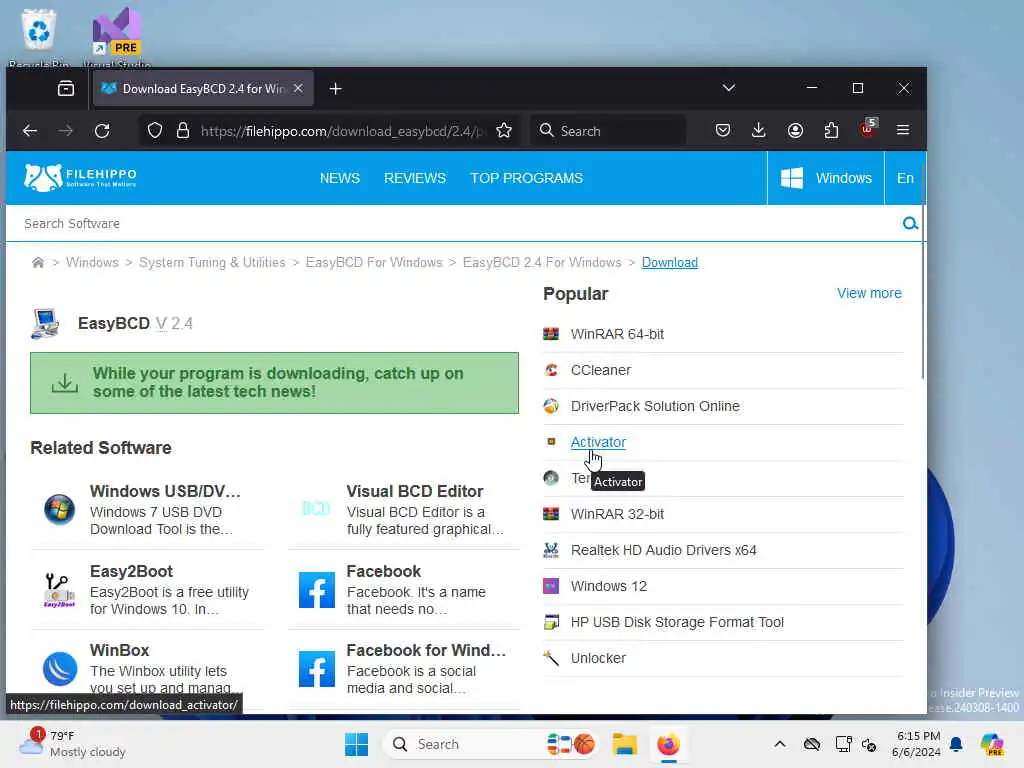Click the uBlock Origin extension icon
This screenshot has width=1024, height=768.
pyautogui.click(x=868, y=129)
